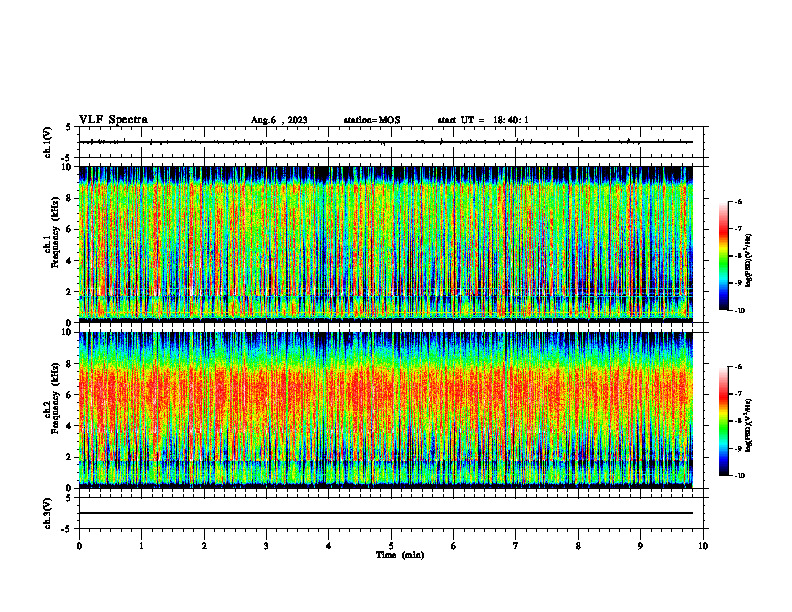This screenshot has height=612, width=792.
Task: Click the '8' kHz tick of ch.1 frequency axis
Action: tap(70, 198)
